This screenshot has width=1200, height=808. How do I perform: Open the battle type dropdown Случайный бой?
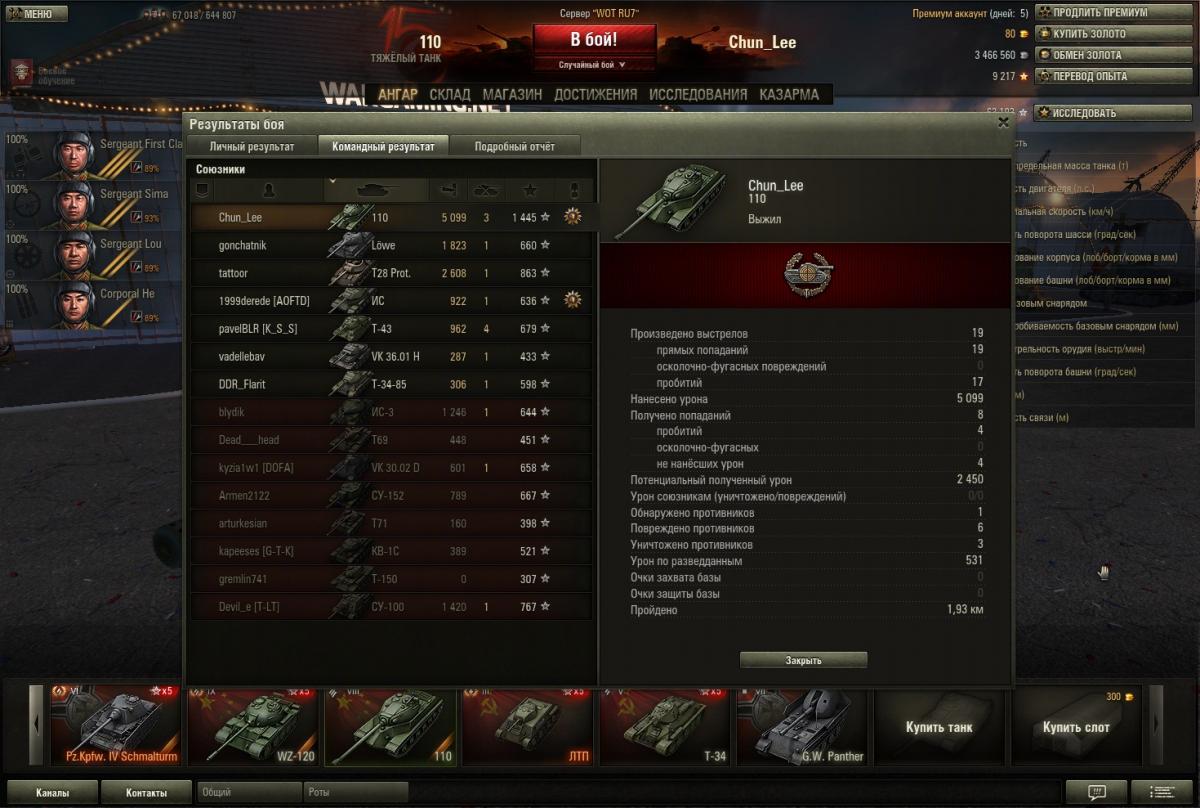click(595, 65)
